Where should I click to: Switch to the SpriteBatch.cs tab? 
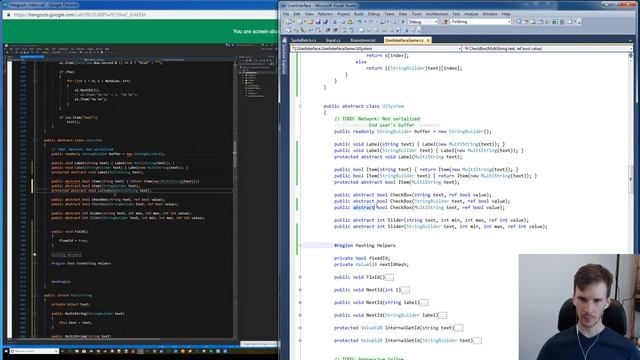pos(303,40)
